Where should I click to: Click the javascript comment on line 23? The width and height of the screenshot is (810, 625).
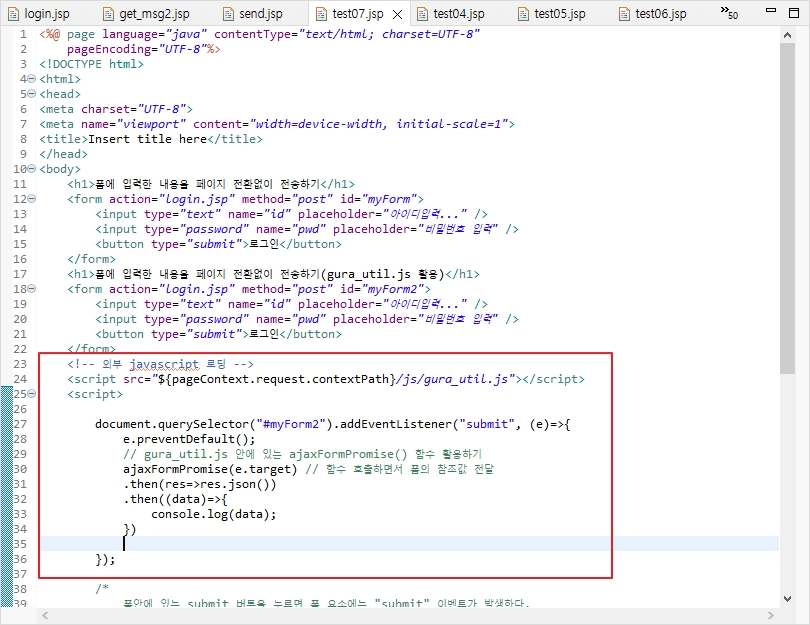[160, 364]
